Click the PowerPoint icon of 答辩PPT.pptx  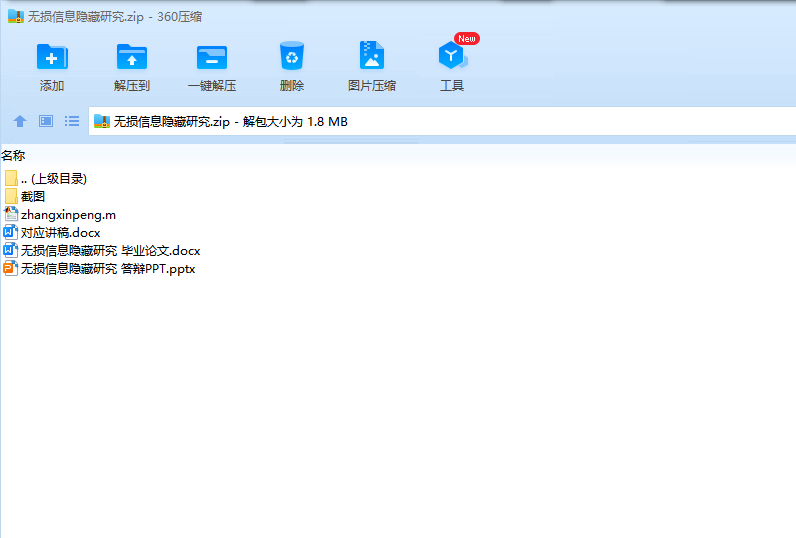(x=11, y=268)
